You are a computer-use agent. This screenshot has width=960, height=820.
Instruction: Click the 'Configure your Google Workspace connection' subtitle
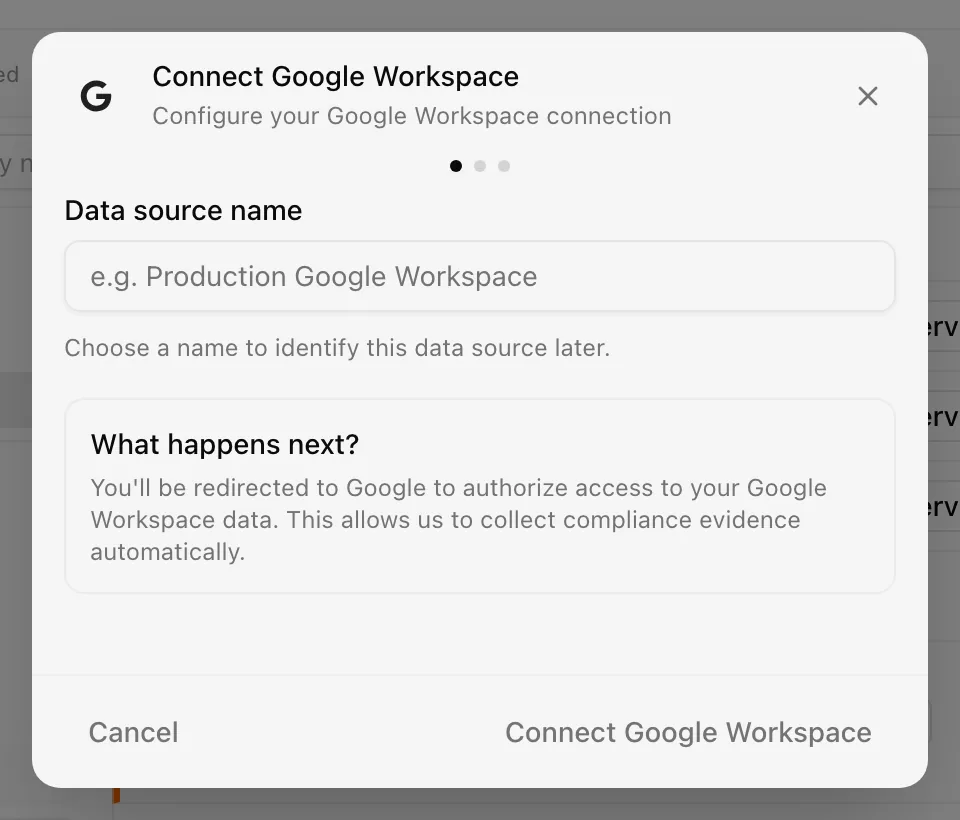click(412, 116)
